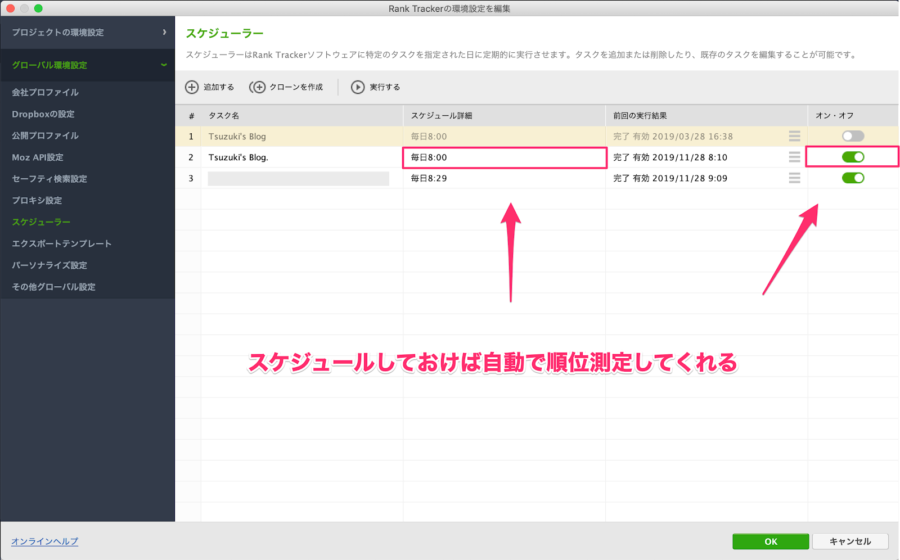Open パーソナライズ設定 page

coord(49,265)
